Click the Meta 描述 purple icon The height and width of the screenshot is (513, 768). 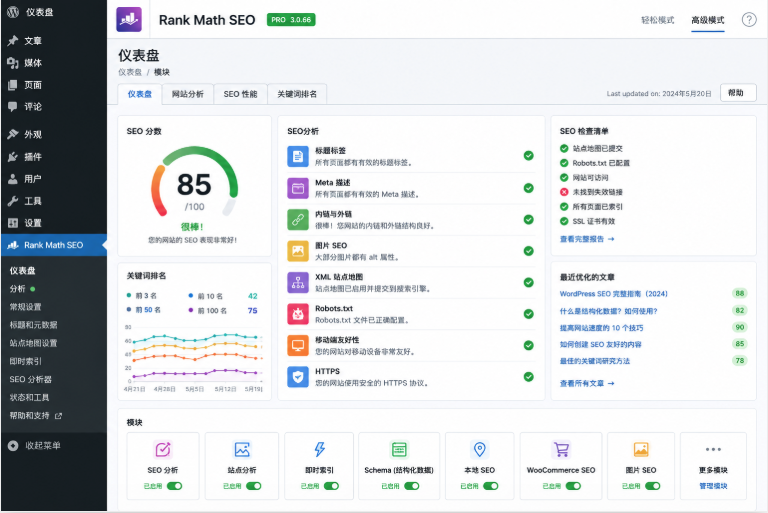point(298,188)
